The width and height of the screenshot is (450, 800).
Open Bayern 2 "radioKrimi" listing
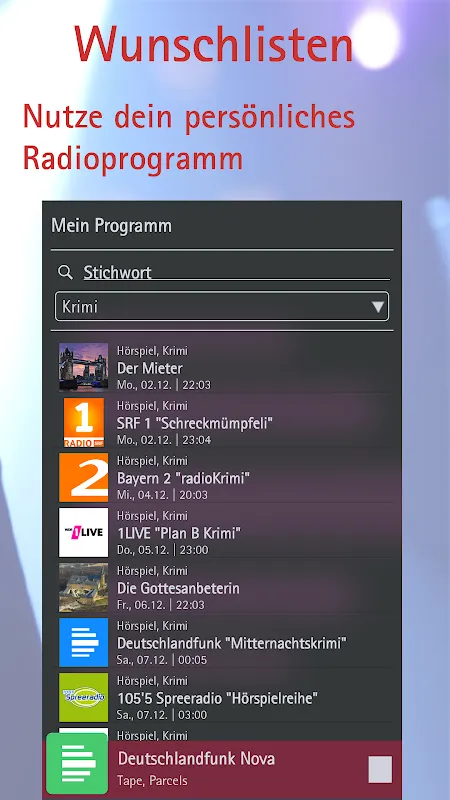pos(222,478)
